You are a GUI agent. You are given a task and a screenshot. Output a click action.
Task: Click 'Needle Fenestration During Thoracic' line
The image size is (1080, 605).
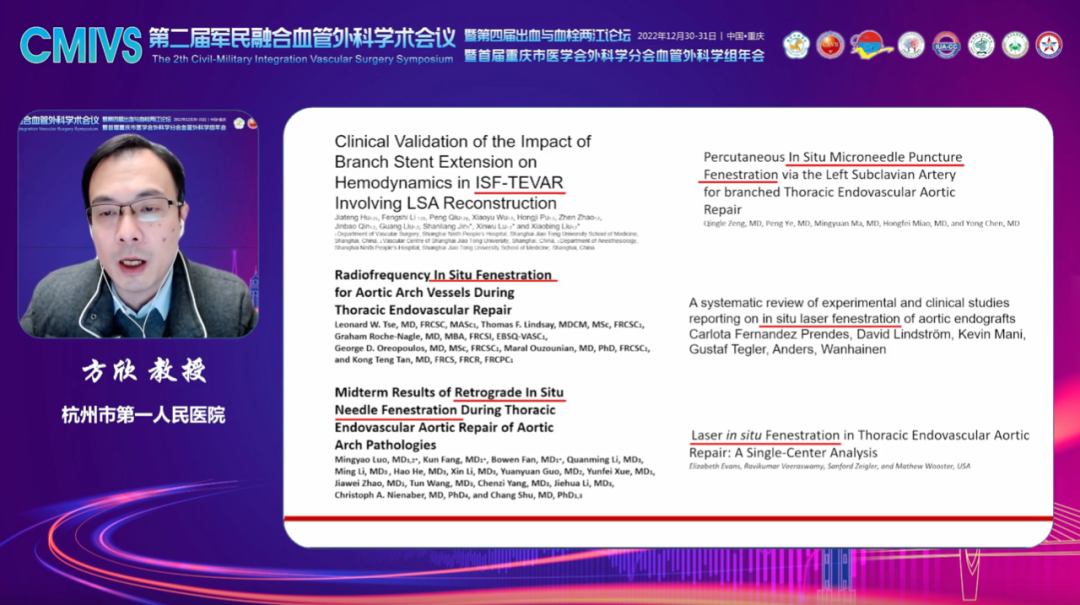(x=445, y=410)
